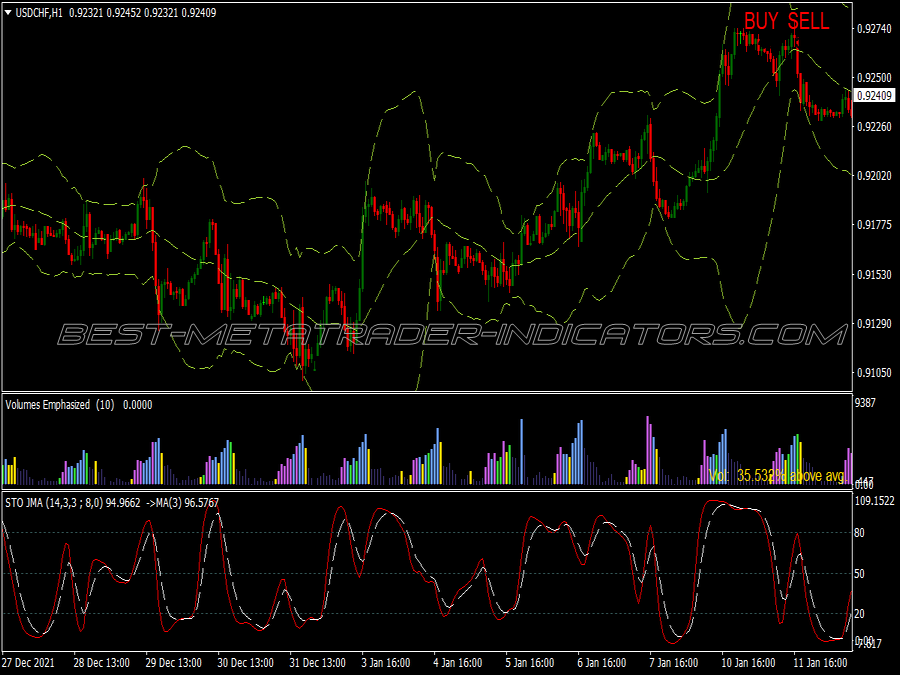Screen dimensions: 900x675
Task: Click the 7 Jan 16:00 time axis label
Action: (x=673, y=662)
